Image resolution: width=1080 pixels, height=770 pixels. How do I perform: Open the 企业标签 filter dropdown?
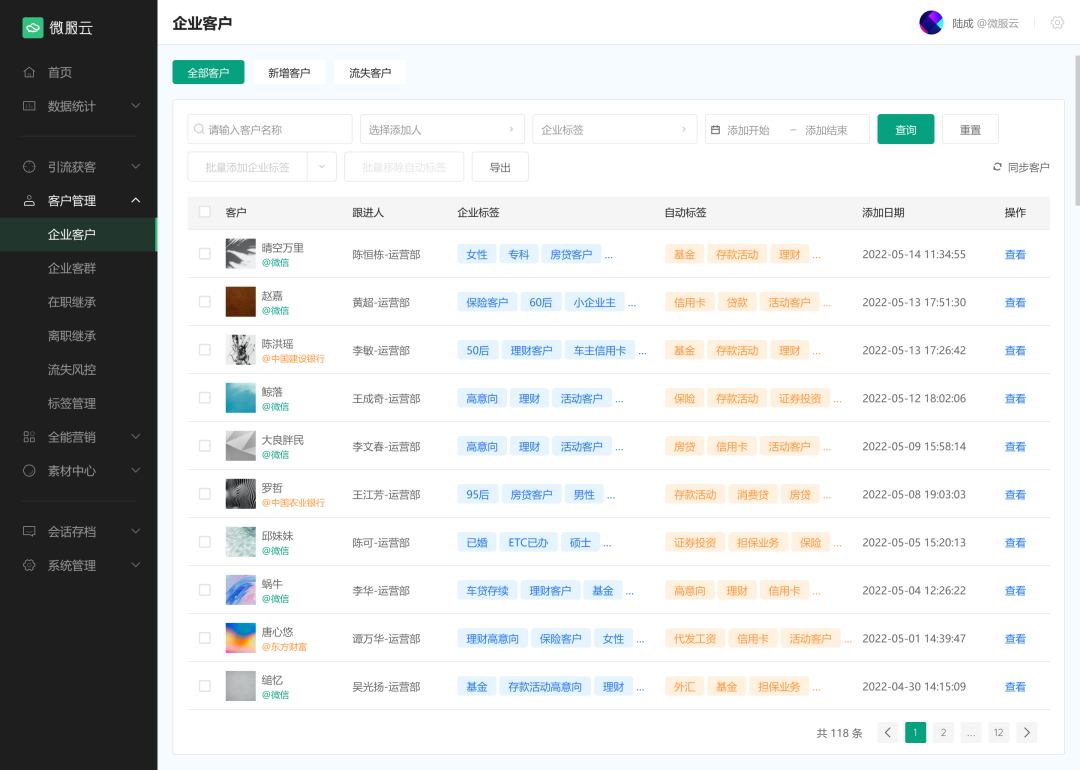[x=614, y=130]
